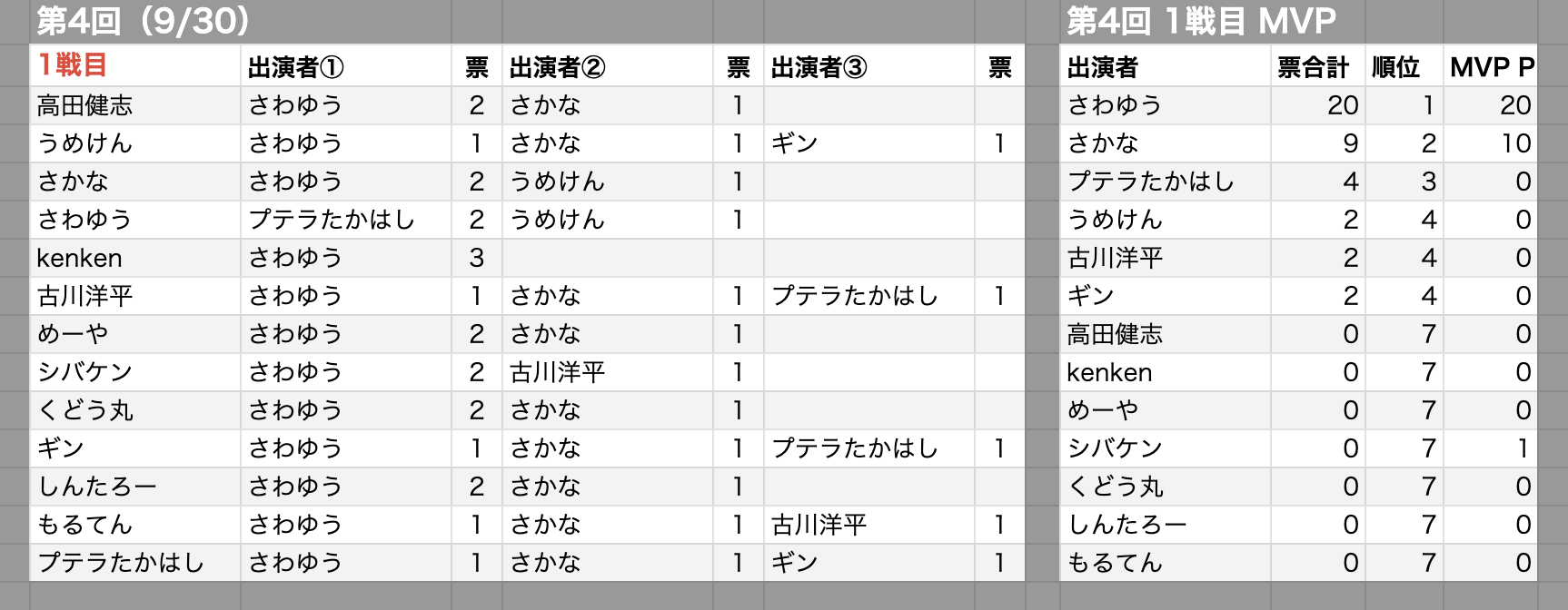Select the title cell 第4回（9/30）
Screen dimensions: 1568x610
pos(144,21)
